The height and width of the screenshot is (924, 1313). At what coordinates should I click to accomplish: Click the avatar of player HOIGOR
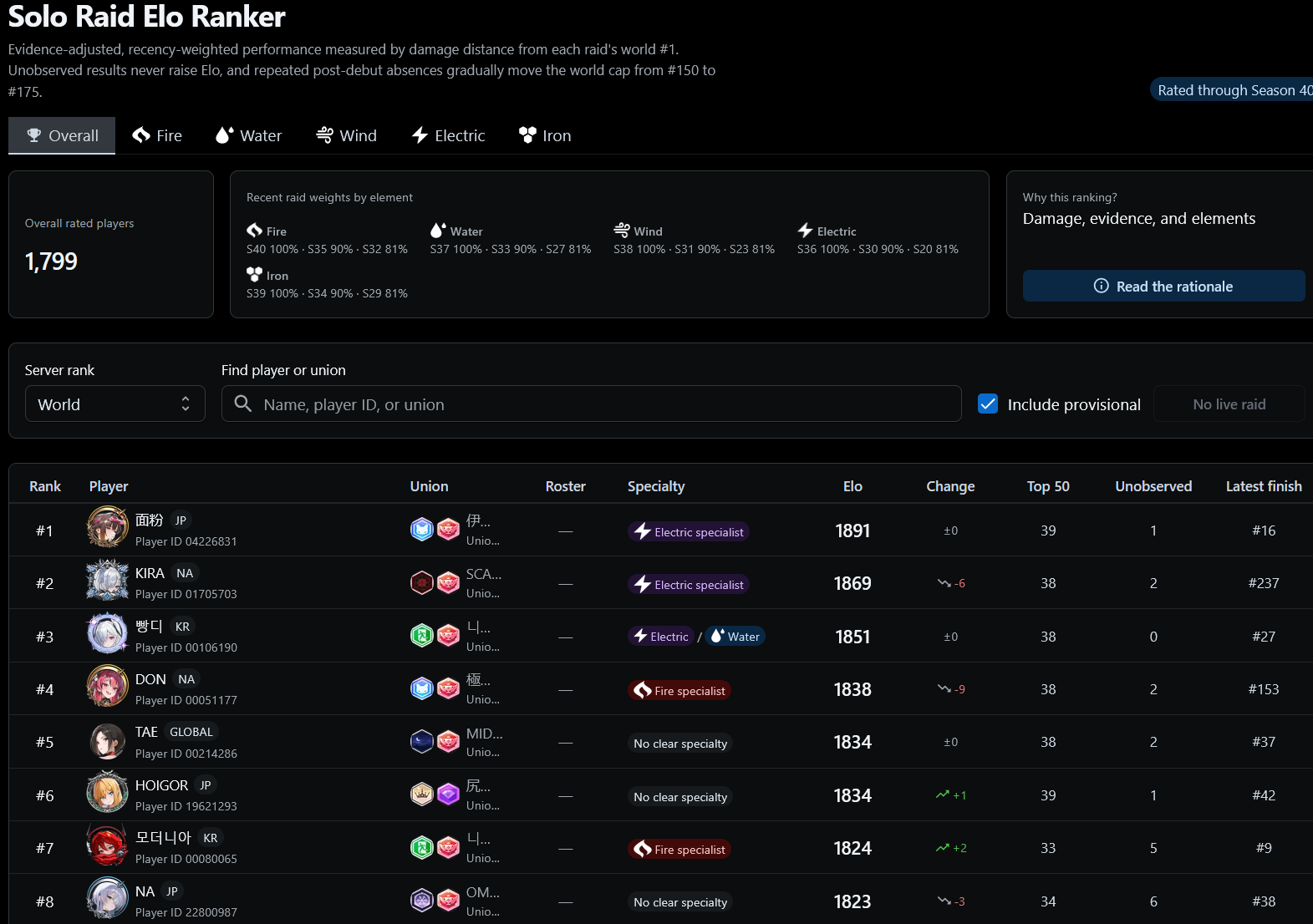point(108,792)
